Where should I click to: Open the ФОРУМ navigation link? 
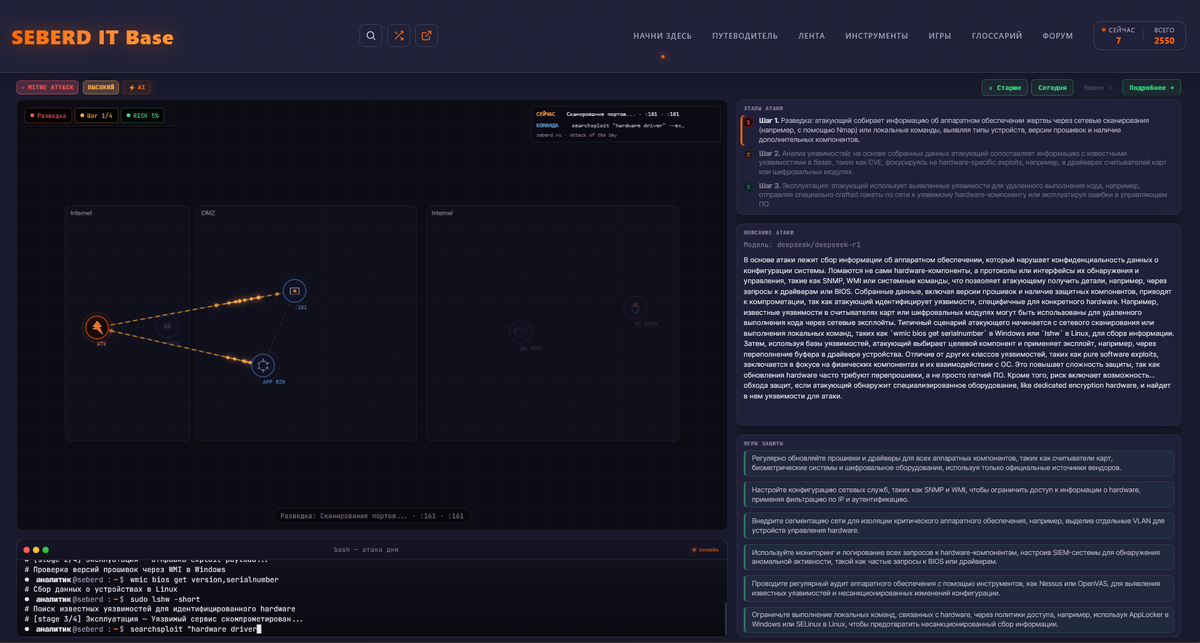[1057, 36]
